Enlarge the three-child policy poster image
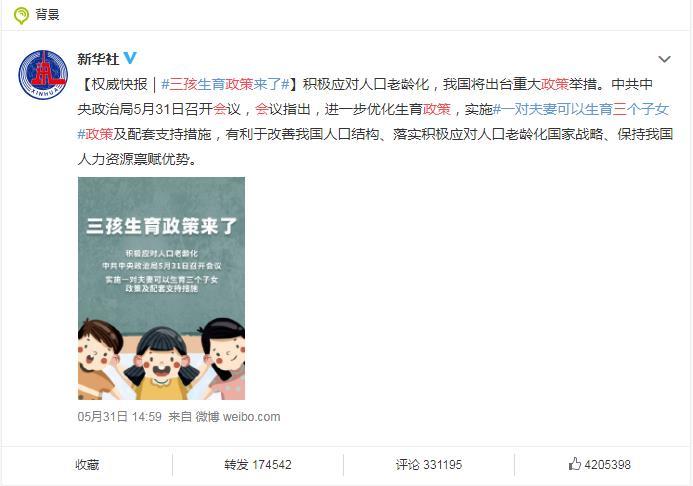Viewport: 693px width, 486px height. tap(161, 288)
